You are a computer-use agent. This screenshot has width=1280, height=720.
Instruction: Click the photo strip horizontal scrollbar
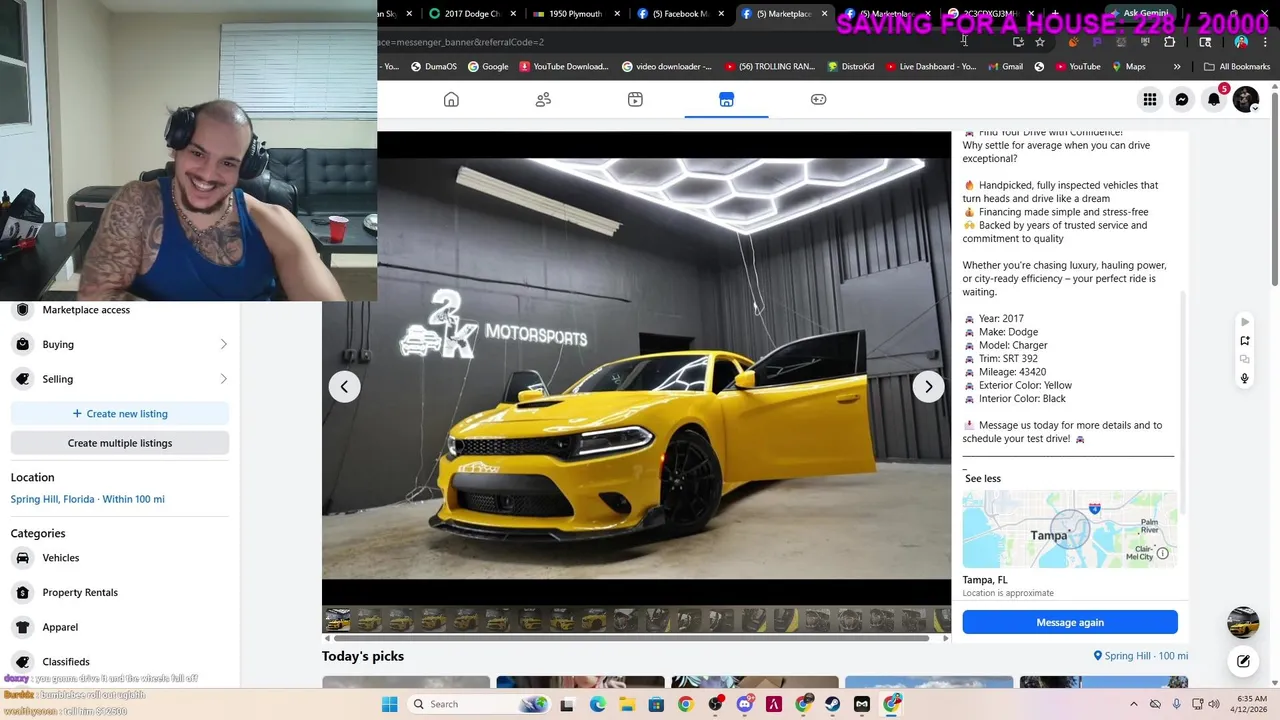(632, 638)
